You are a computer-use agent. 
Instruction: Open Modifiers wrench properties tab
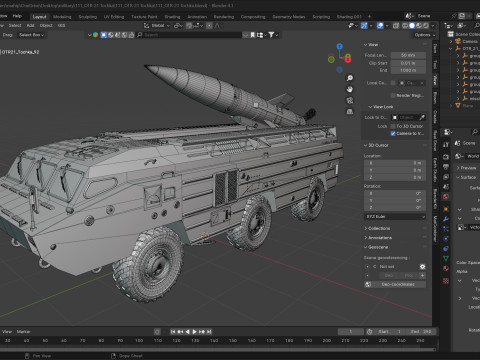[x=446, y=219]
